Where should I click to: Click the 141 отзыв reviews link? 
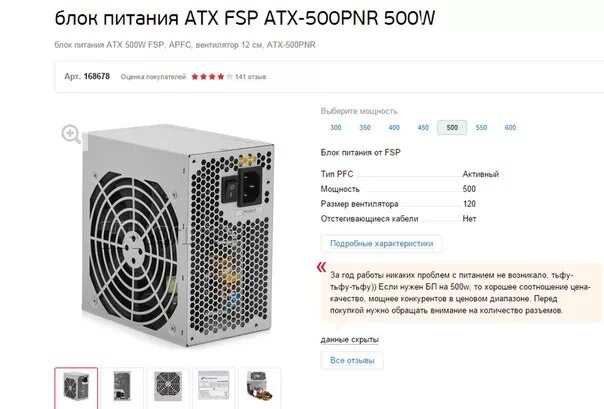250,77
